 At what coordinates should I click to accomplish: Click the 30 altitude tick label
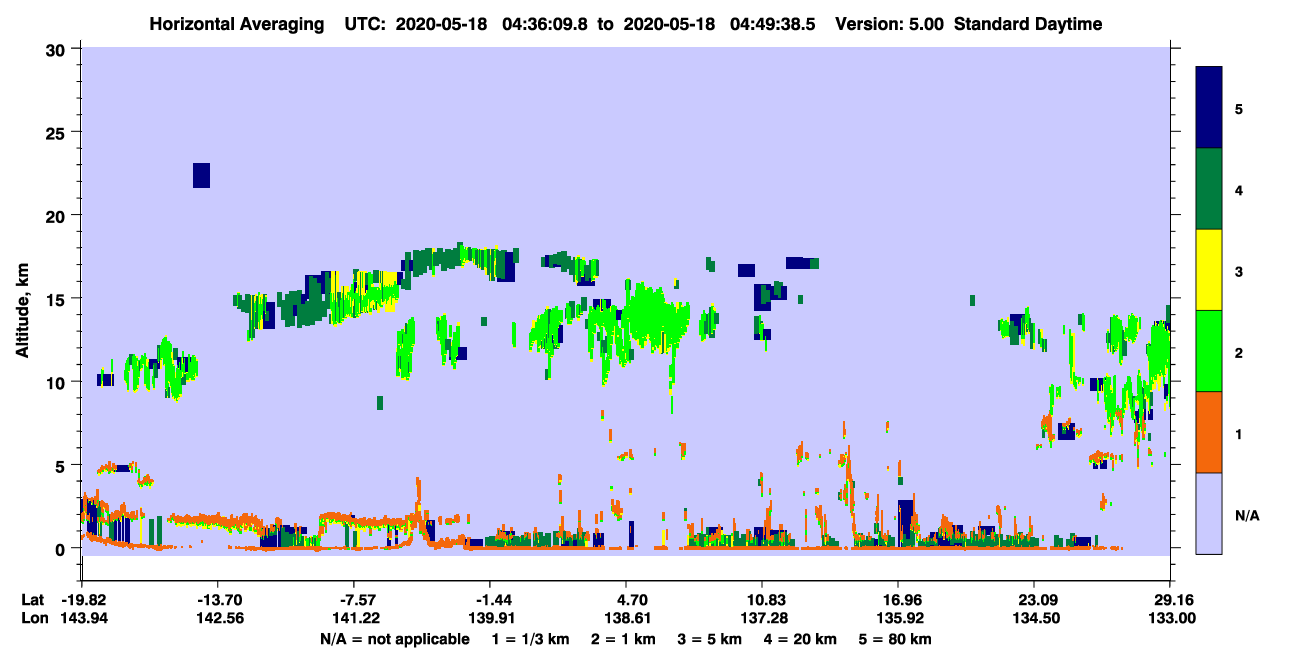coord(58,49)
